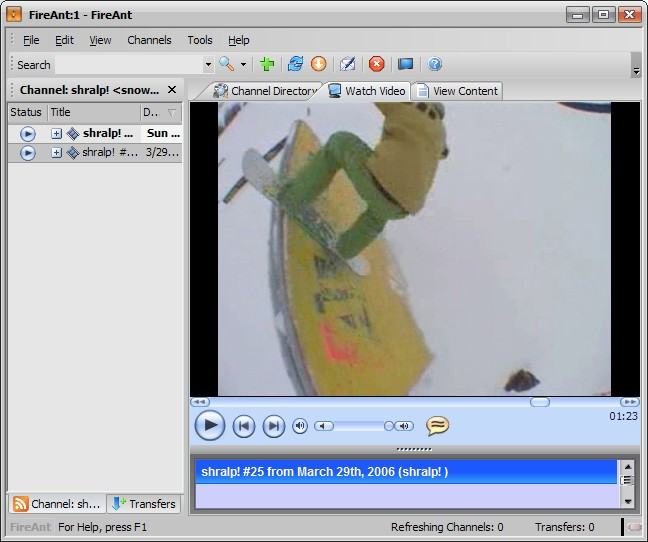This screenshot has width=648, height=542.
Task: Select playlist entry shralp! #25 from March 29th
Action: click(x=406, y=472)
